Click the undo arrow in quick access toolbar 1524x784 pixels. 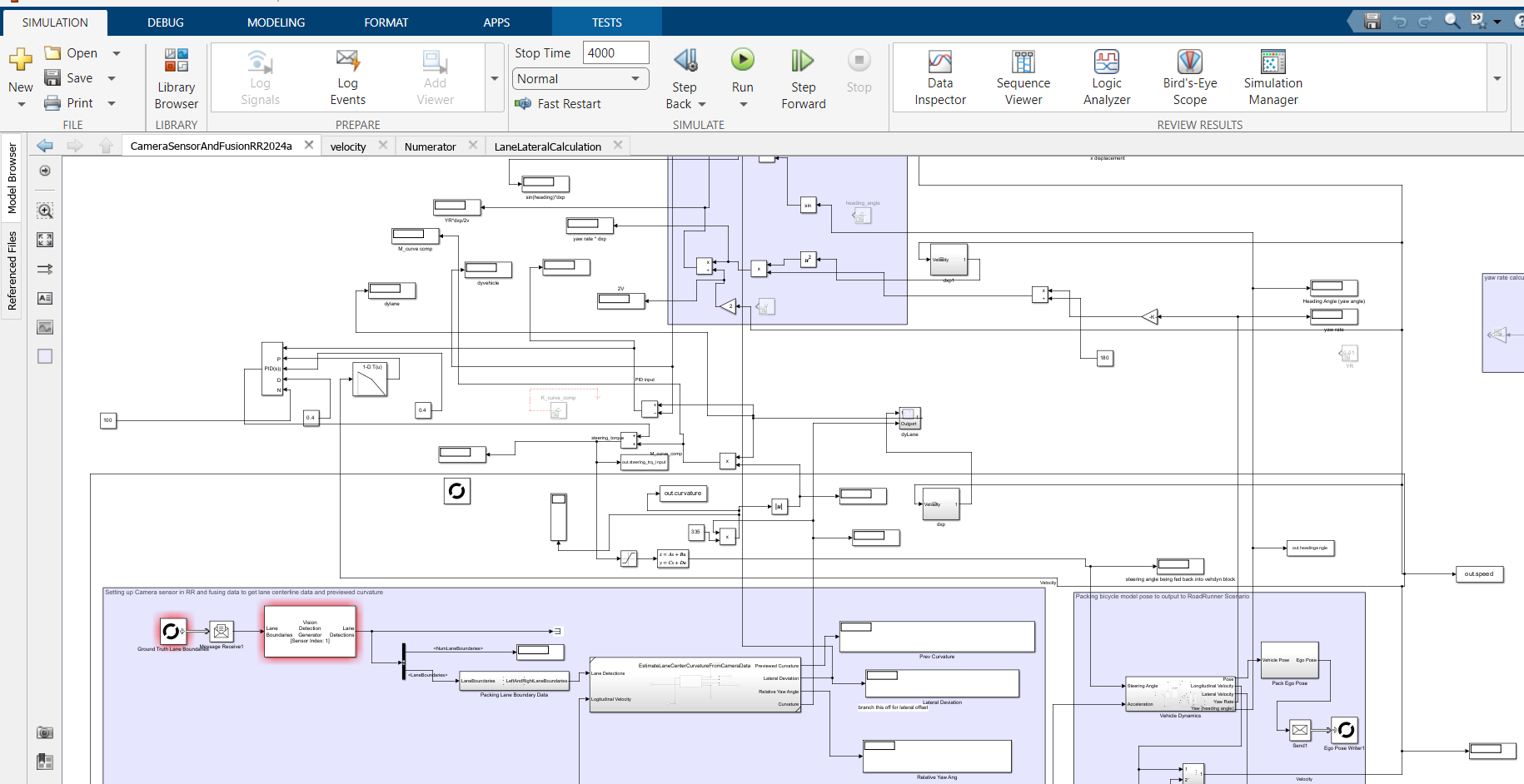tap(1399, 22)
